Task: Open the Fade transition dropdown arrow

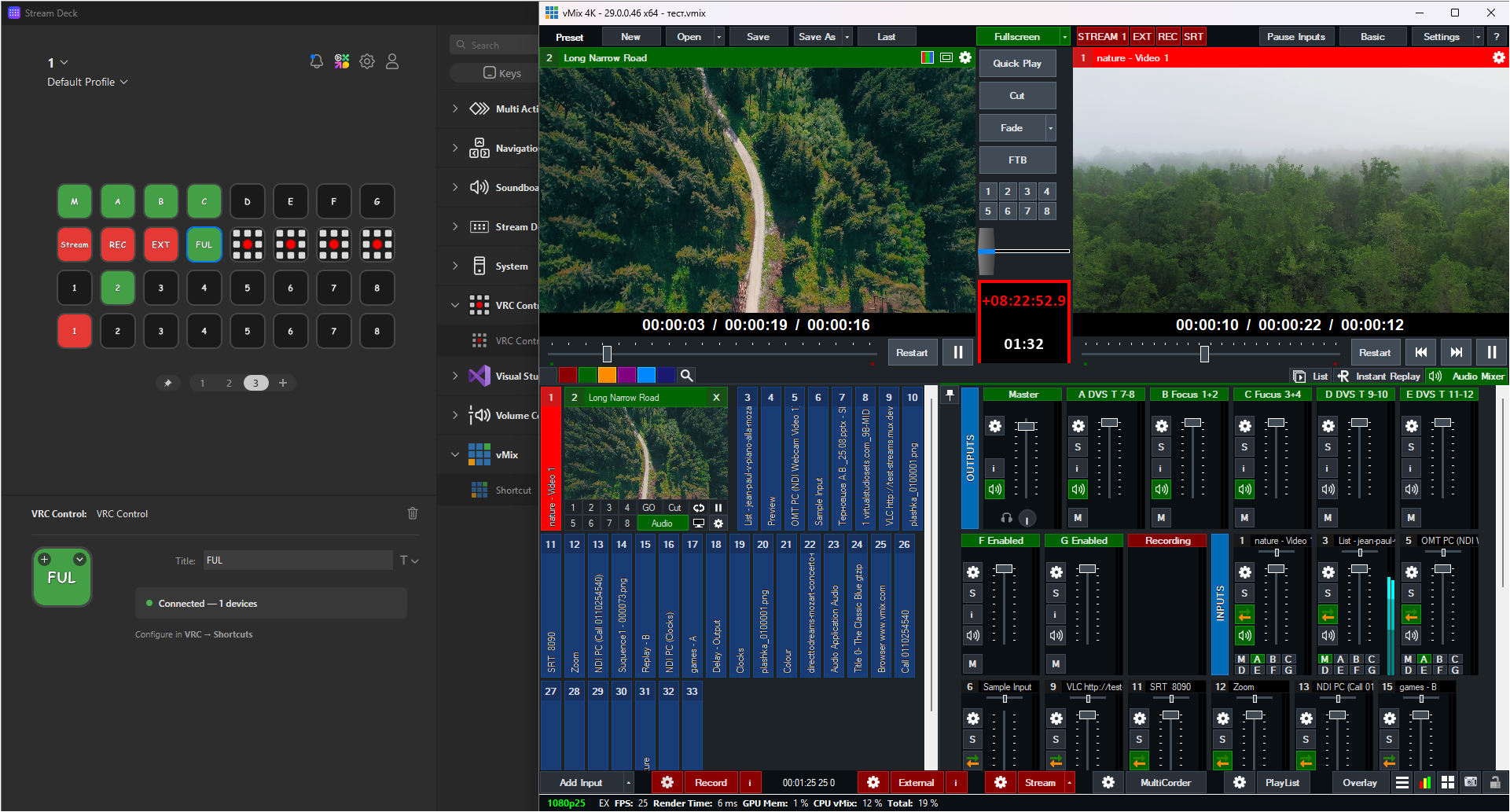Action: point(1050,127)
